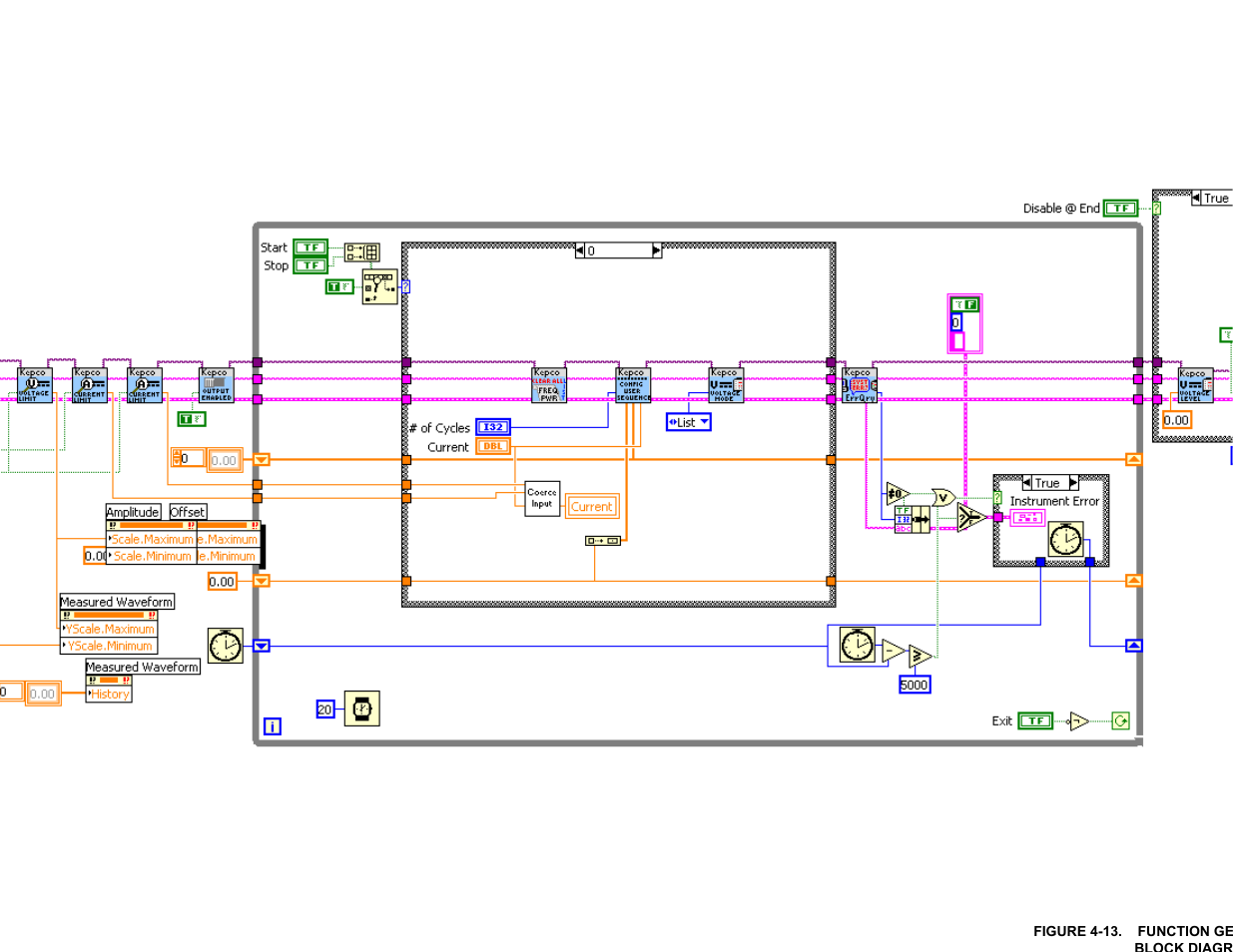Click the YScale.Maximum property

tap(109, 629)
